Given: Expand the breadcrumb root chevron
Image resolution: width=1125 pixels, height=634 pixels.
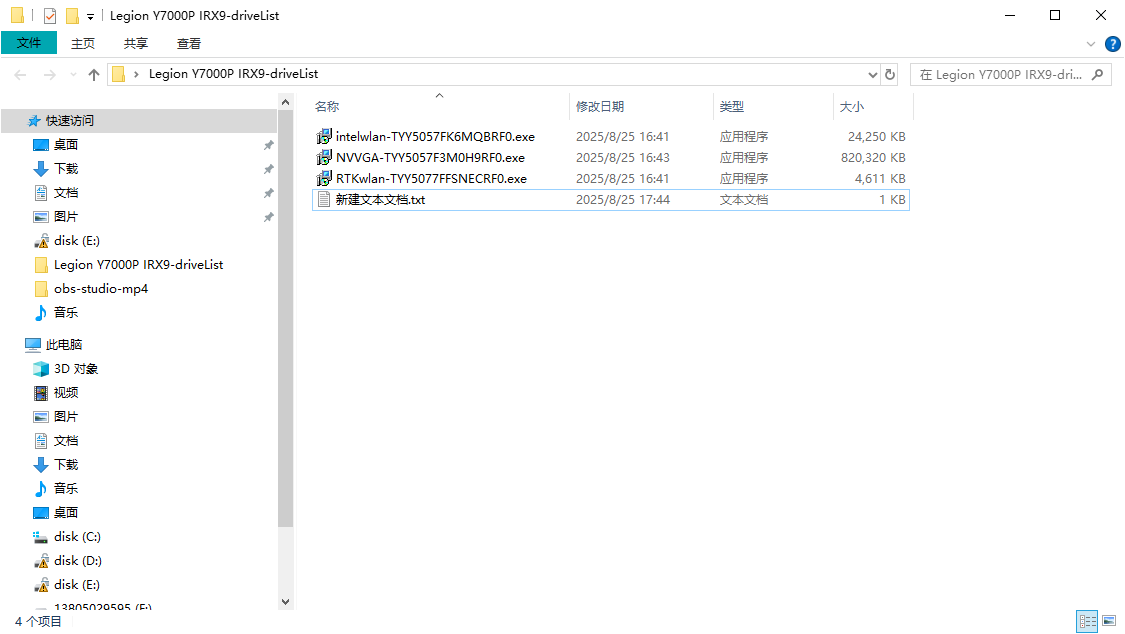Looking at the screenshot, I should [x=136, y=75].
